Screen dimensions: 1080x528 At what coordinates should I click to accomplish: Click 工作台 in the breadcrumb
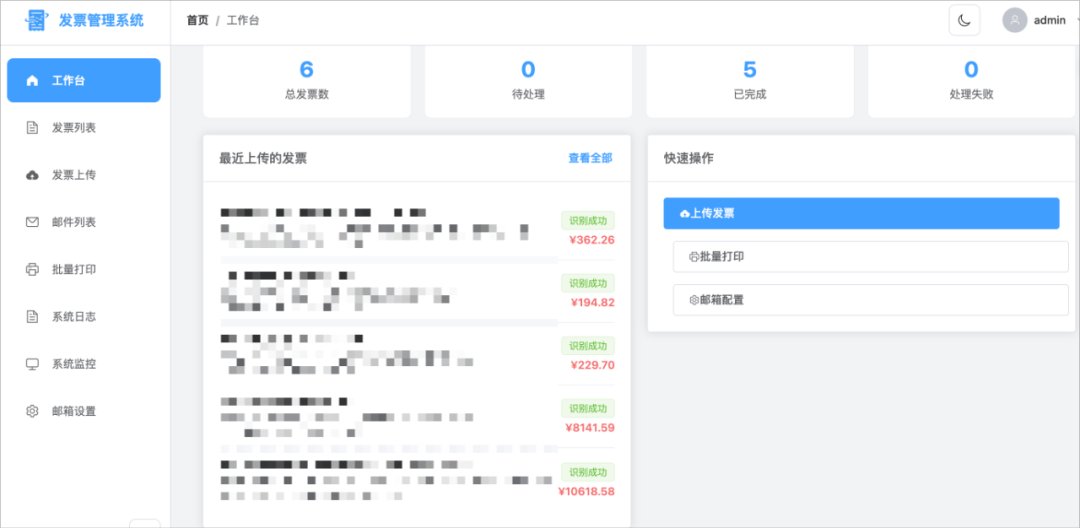(243, 21)
